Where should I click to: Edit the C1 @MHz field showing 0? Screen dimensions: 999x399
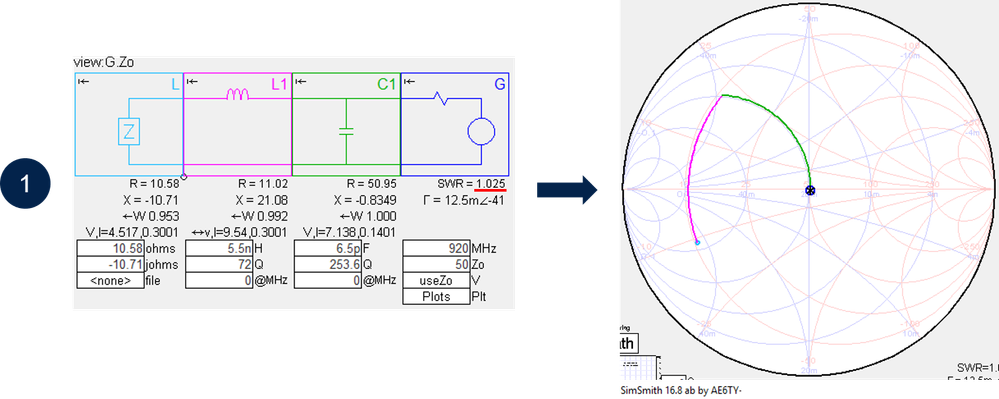(328, 280)
